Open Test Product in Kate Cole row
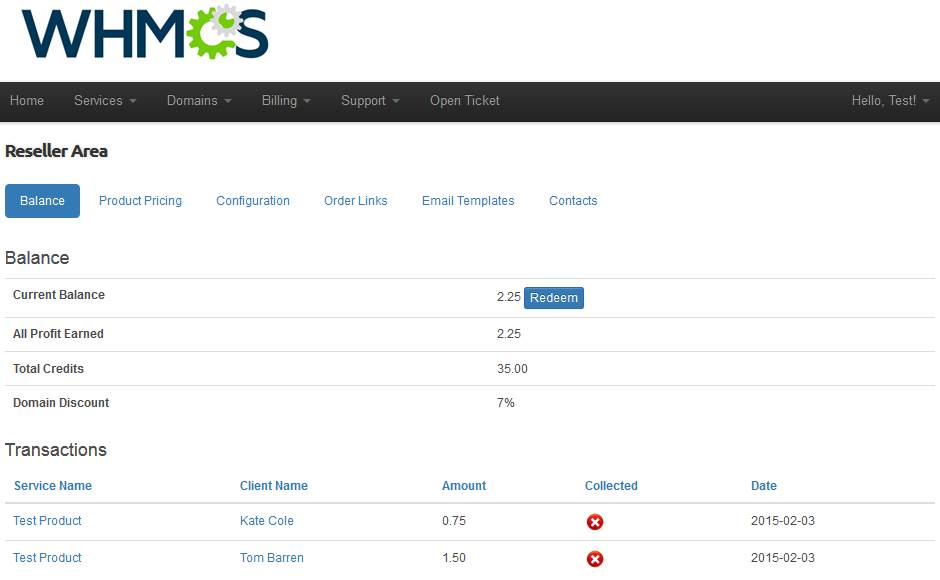 (x=47, y=521)
